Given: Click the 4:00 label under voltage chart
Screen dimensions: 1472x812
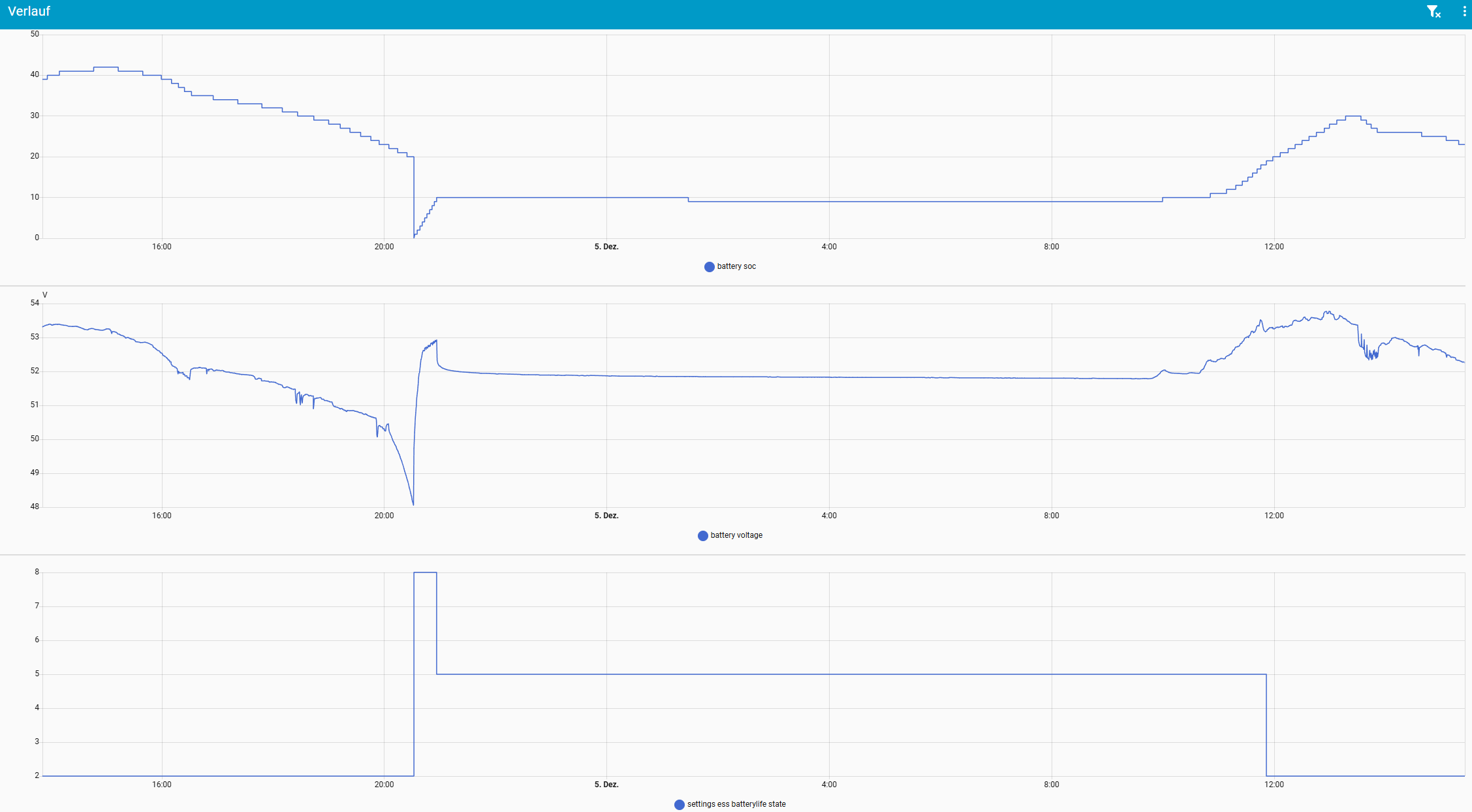Looking at the screenshot, I should pos(829,516).
